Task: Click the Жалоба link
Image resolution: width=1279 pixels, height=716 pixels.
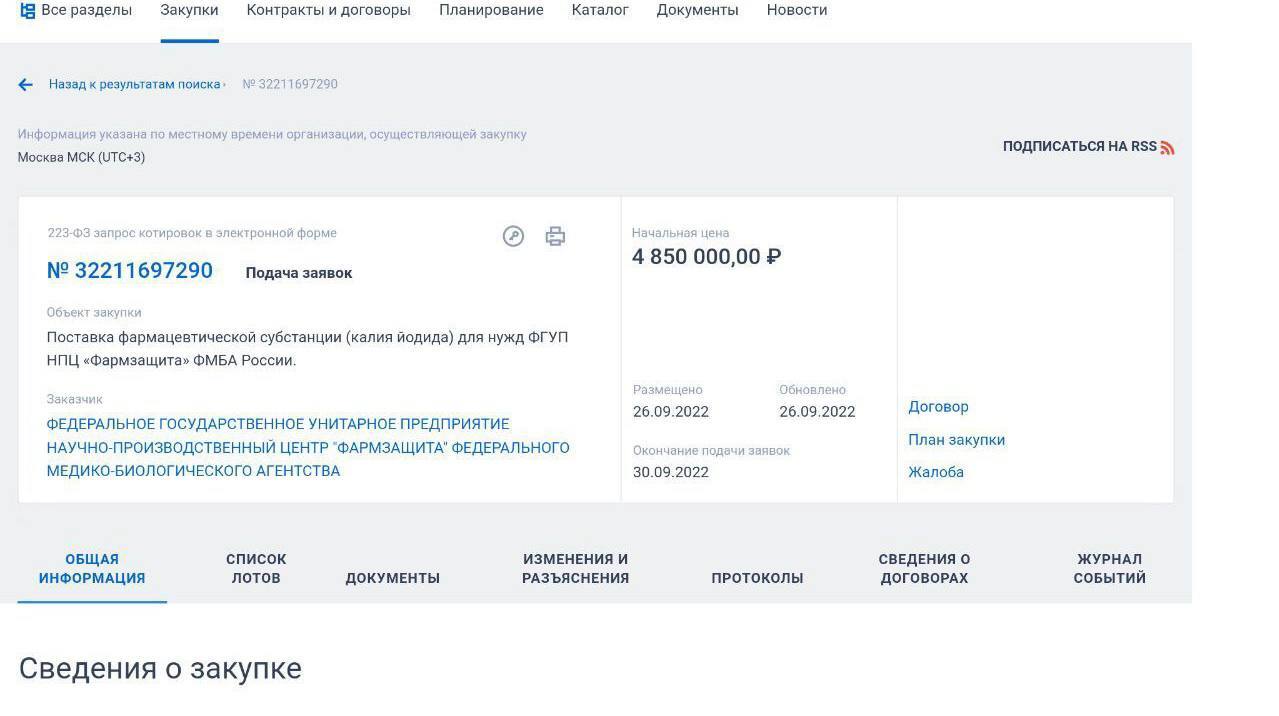Action: [936, 472]
